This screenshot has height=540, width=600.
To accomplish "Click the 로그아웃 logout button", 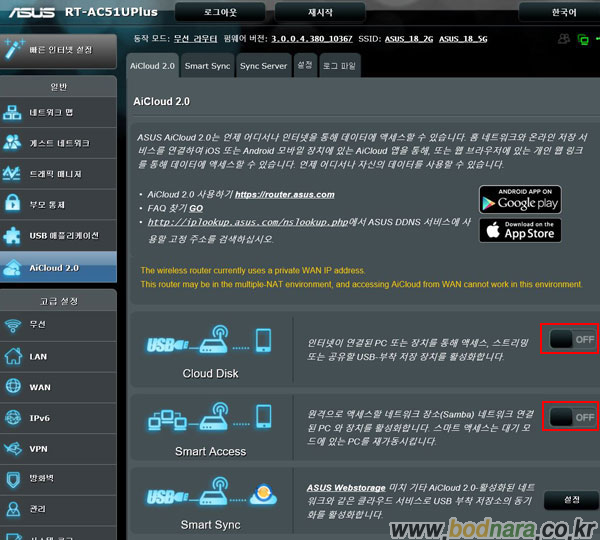I will (x=220, y=12).
